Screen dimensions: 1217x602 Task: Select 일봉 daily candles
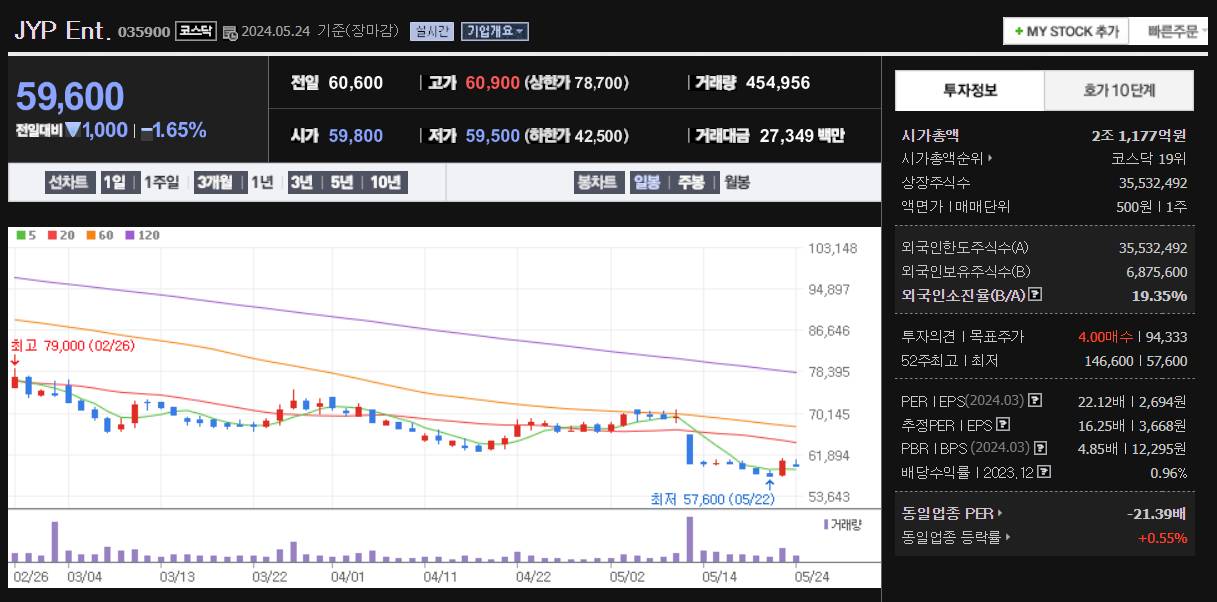646,182
